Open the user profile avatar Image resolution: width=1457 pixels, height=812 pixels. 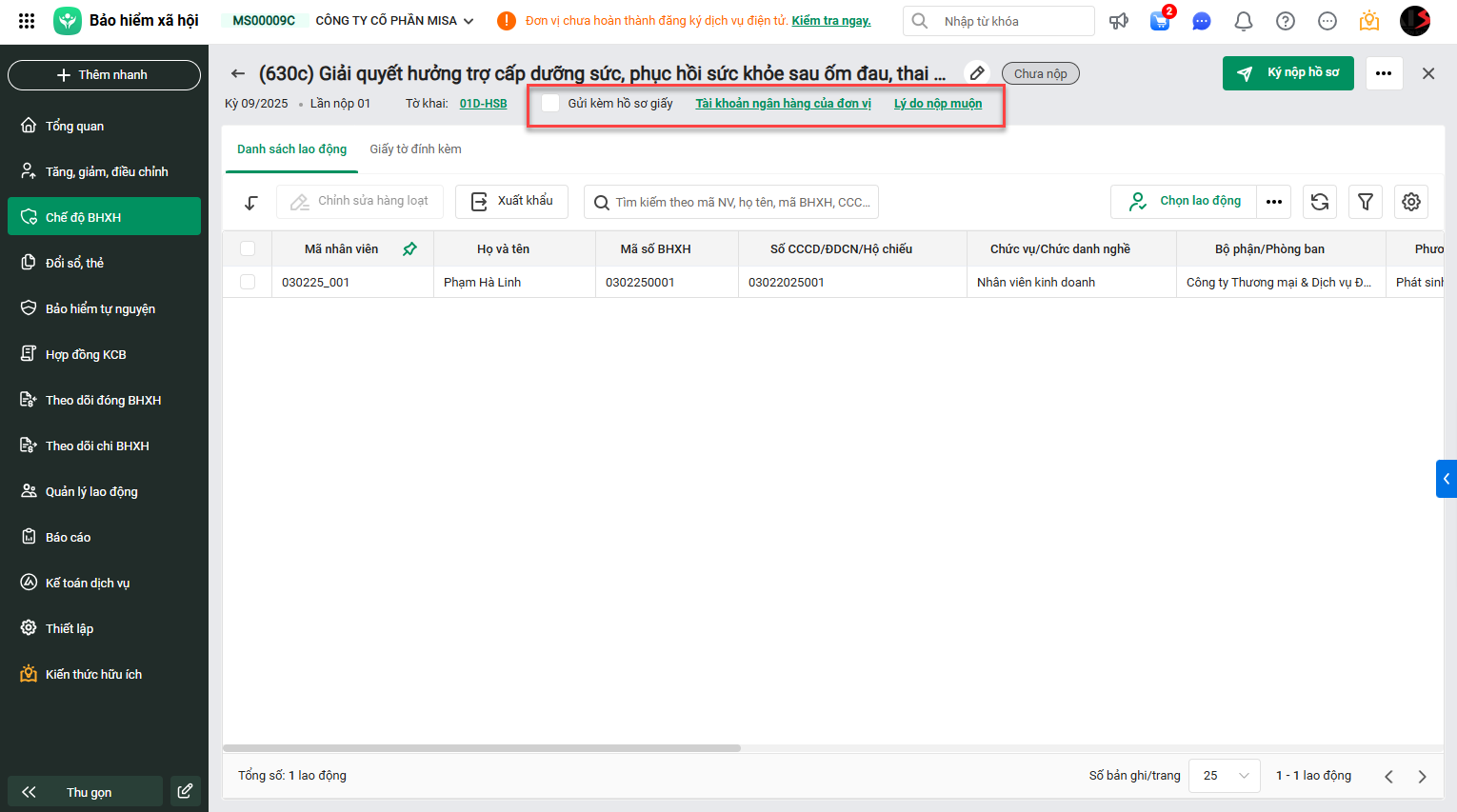[x=1415, y=21]
